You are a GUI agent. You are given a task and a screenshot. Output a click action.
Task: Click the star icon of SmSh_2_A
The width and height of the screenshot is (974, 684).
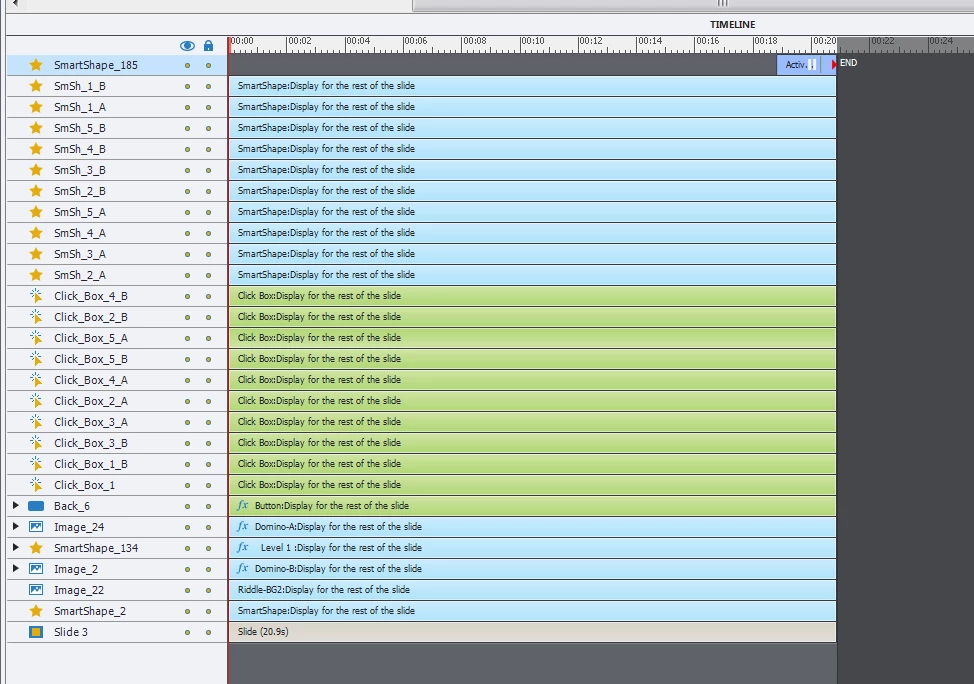(x=36, y=275)
